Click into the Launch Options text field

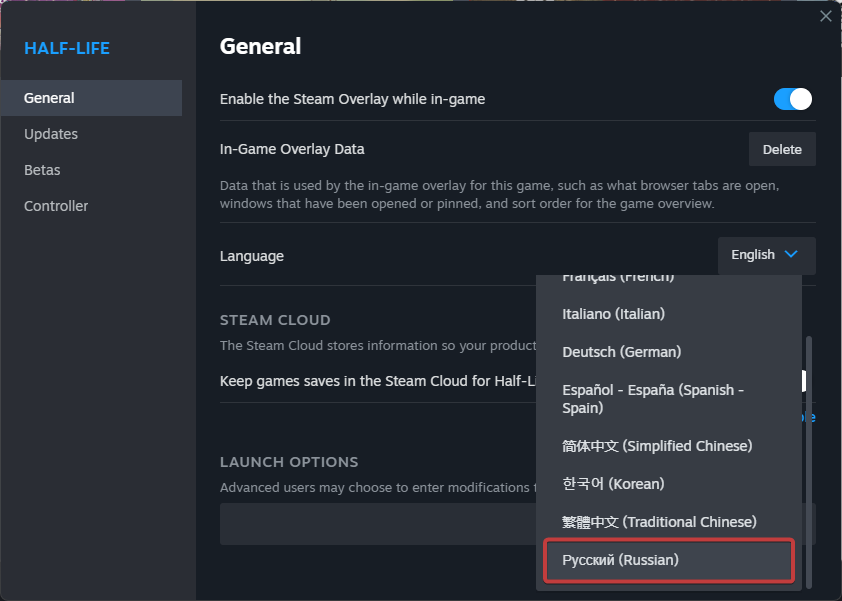point(380,524)
